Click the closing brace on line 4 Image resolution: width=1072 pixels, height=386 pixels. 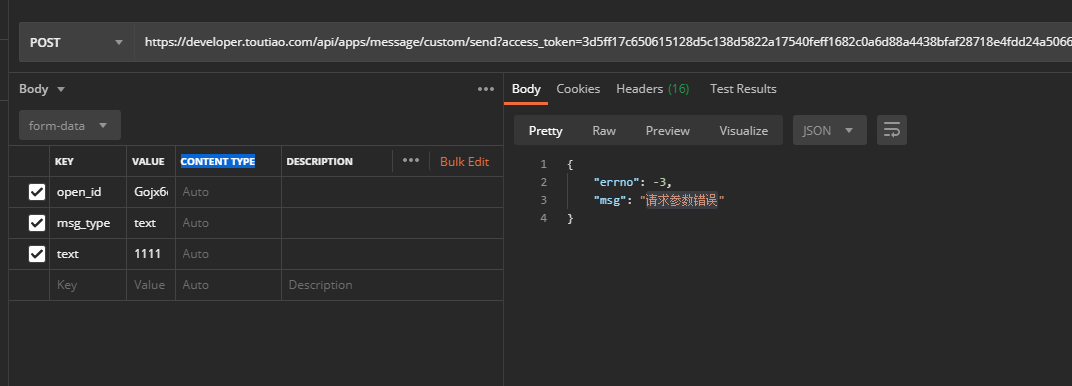(x=570, y=219)
